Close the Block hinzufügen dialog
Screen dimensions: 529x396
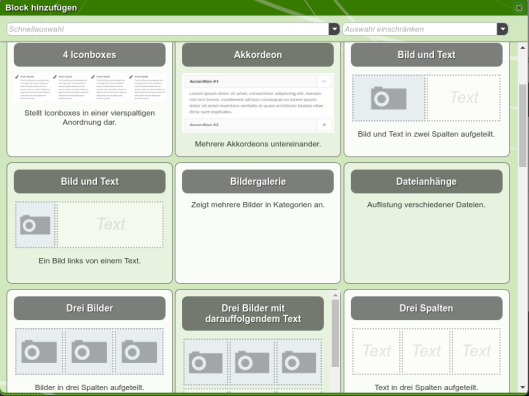(519, 7)
